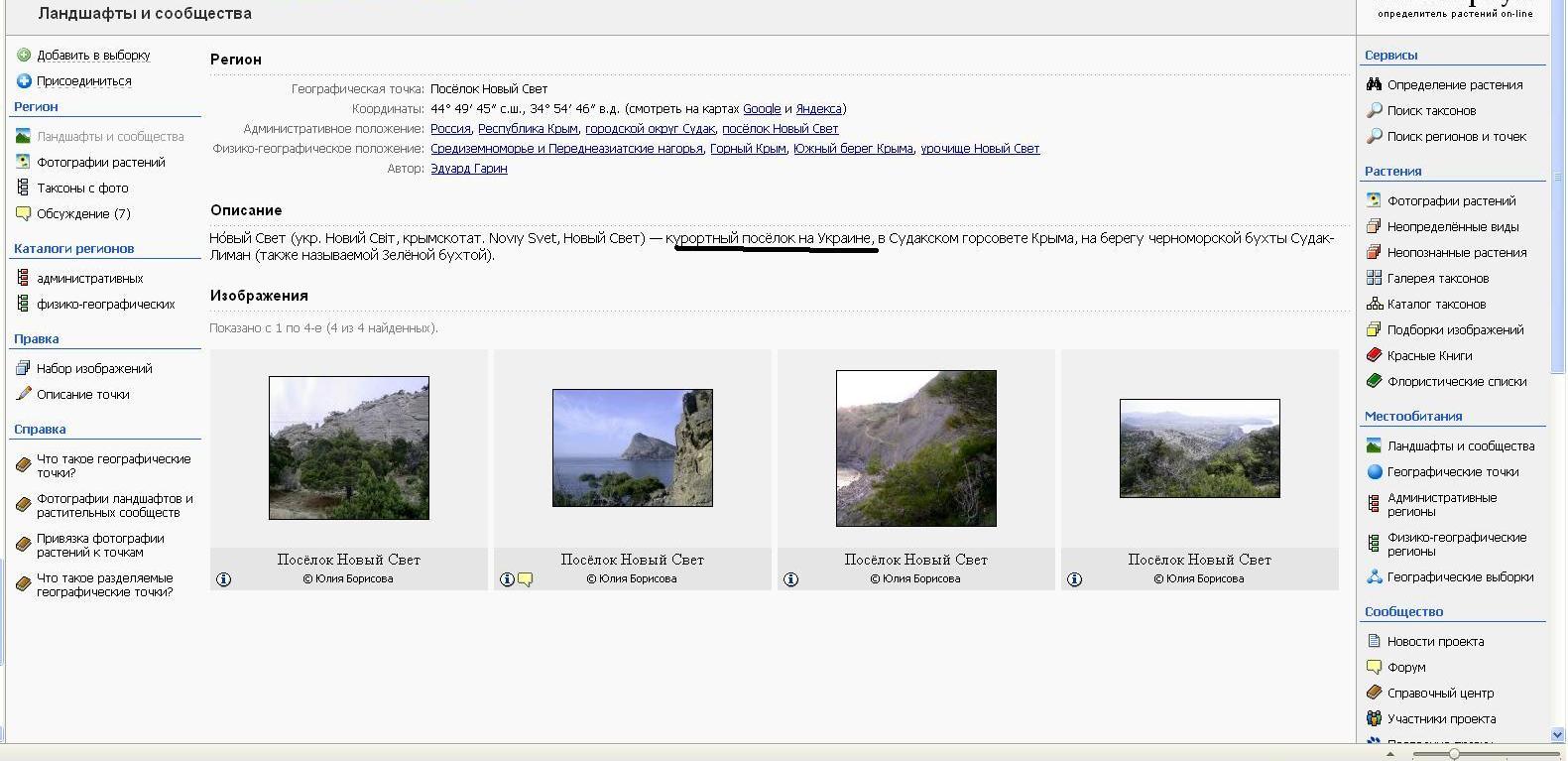Open Таксоны с фото menu item

[82, 189]
